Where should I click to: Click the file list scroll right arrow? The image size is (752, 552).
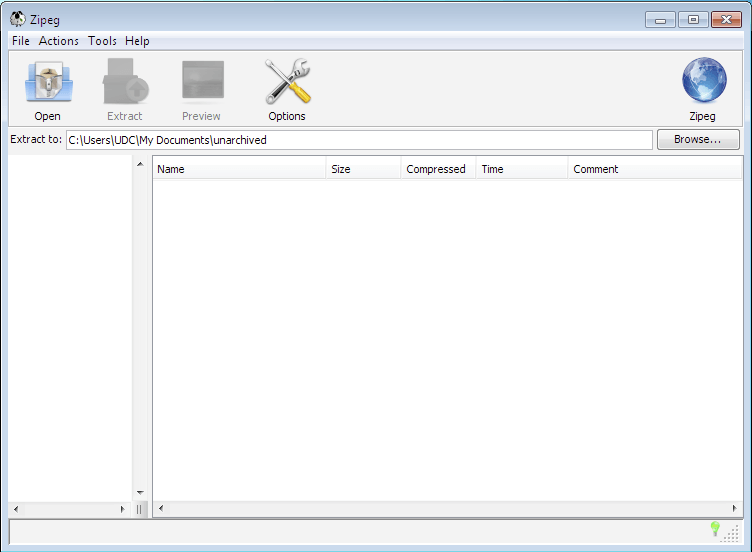click(x=734, y=508)
